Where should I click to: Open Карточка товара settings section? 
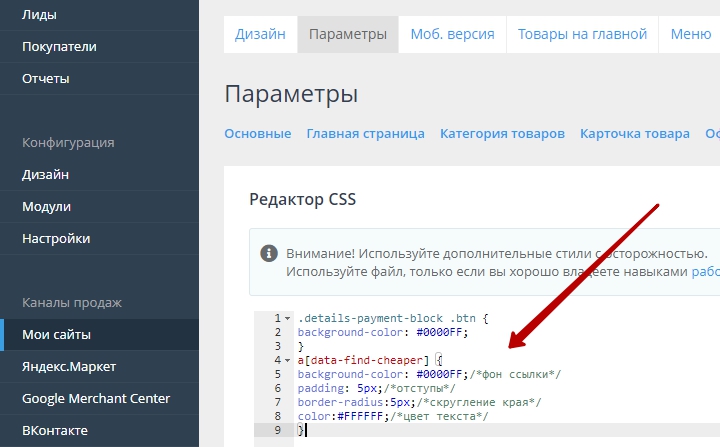point(634,134)
